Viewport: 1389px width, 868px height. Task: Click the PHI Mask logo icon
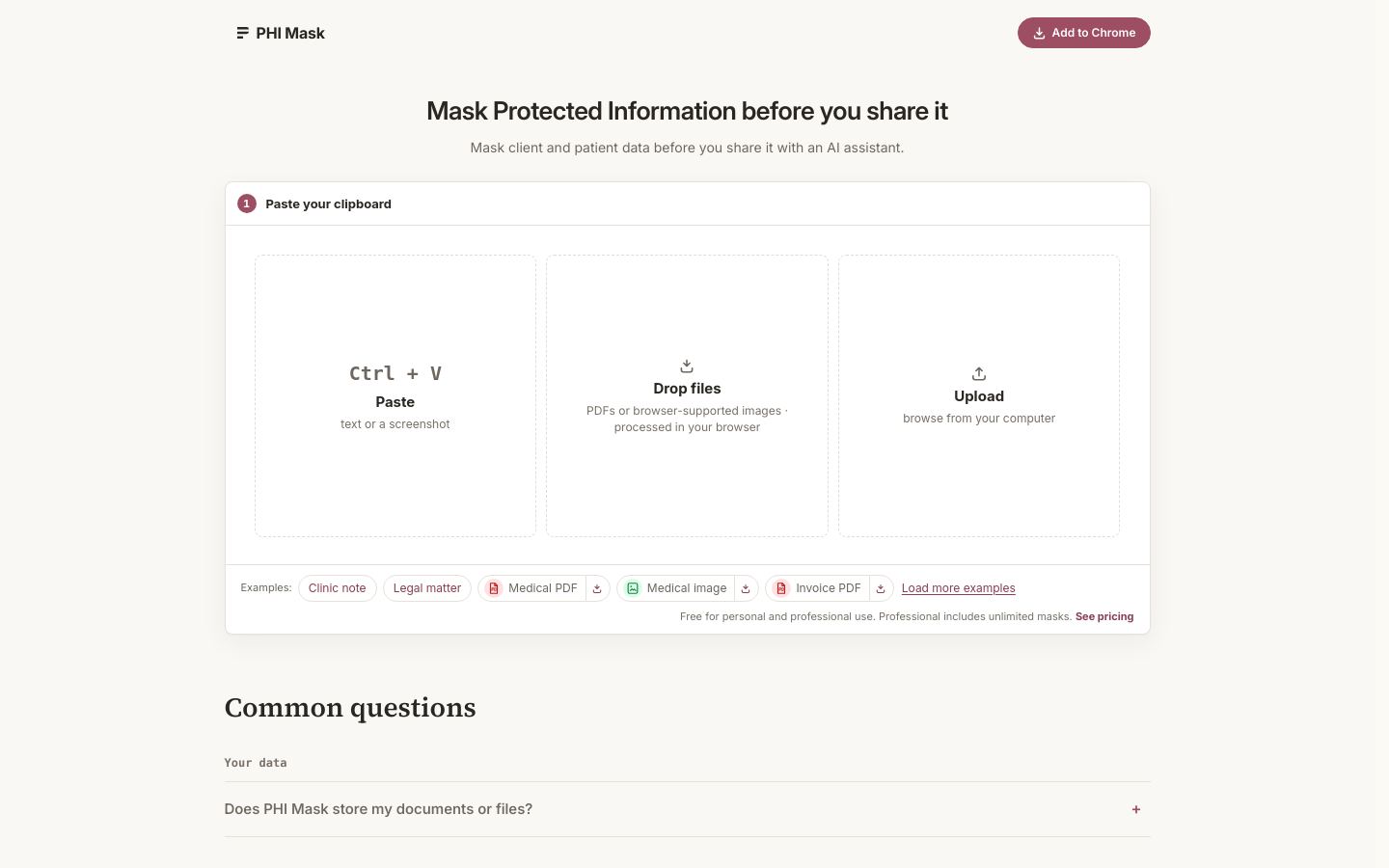pos(242,33)
